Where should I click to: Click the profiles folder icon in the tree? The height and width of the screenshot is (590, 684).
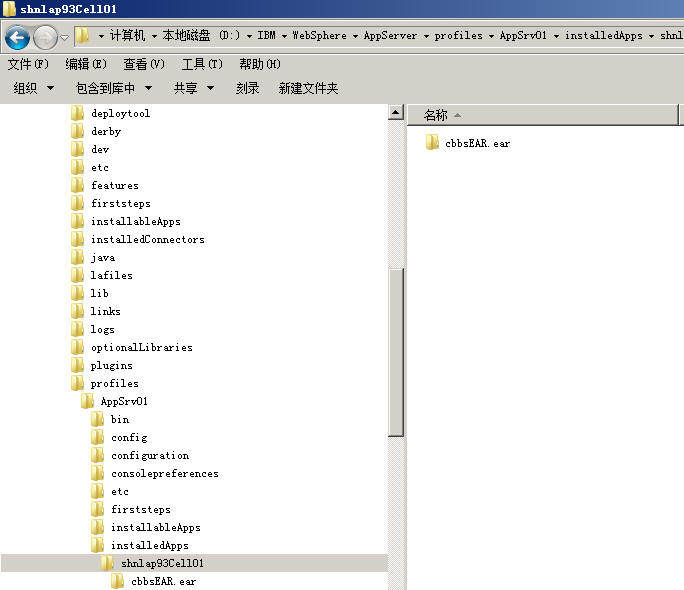pos(77,383)
